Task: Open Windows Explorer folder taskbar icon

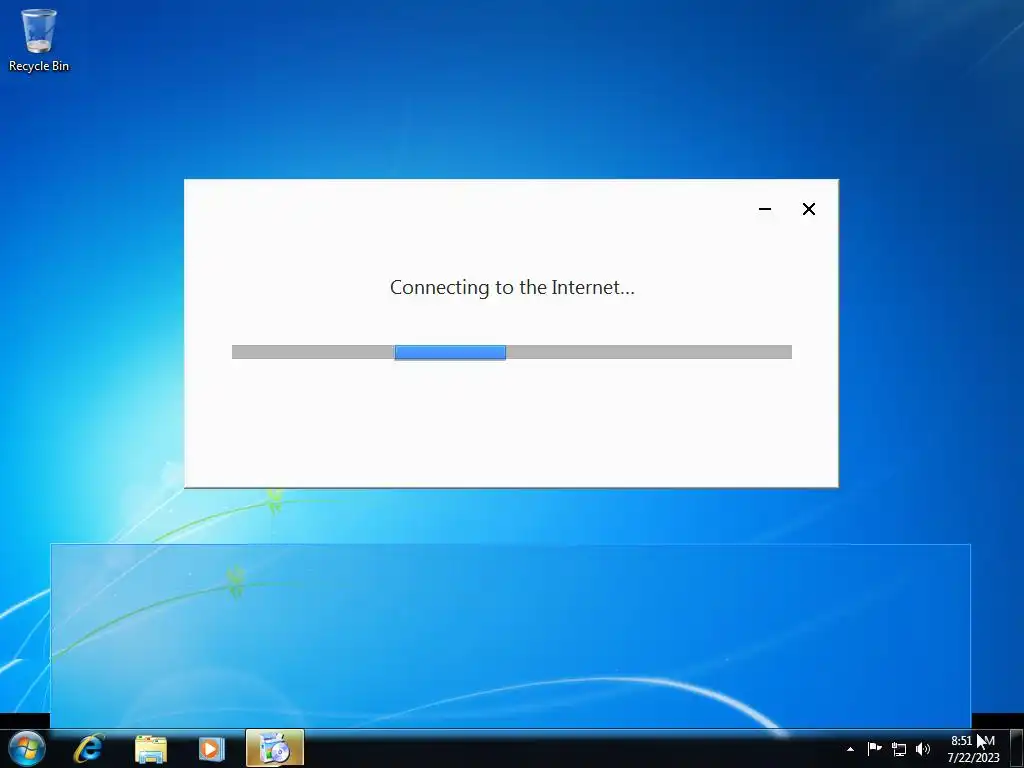Action: click(x=151, y=748)
